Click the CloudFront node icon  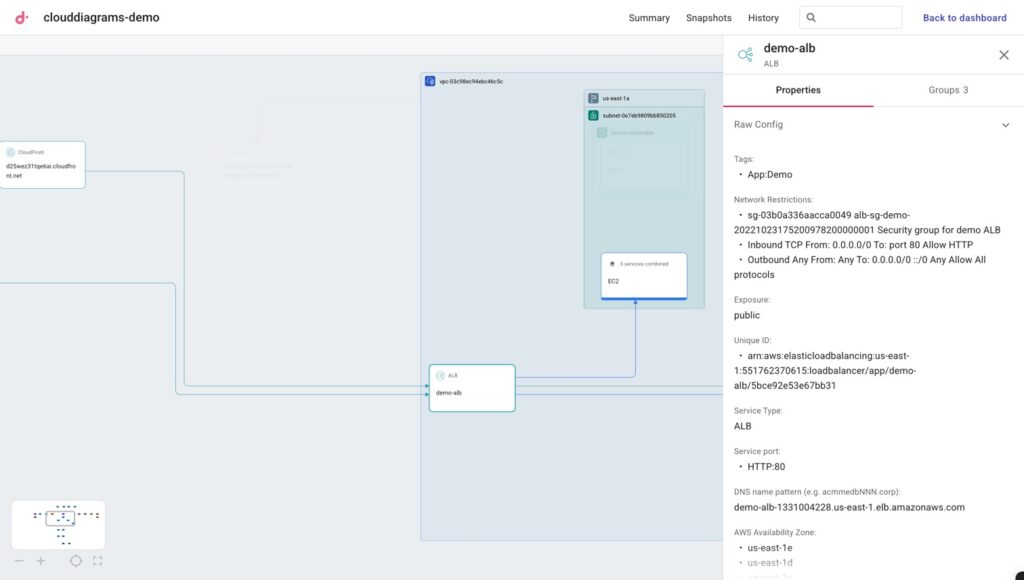coord(11,152)
